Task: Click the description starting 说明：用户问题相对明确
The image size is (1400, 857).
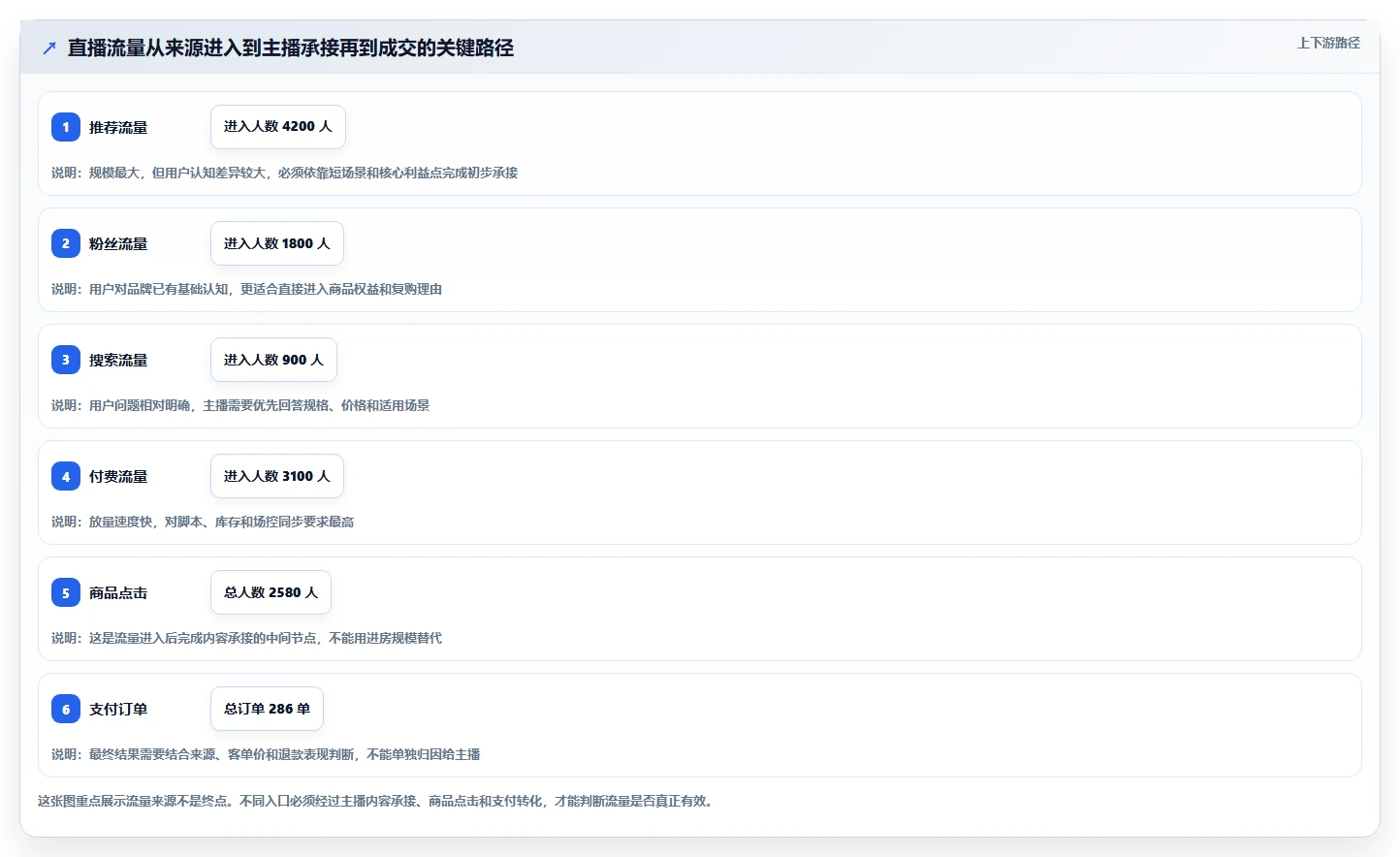Action: (x=240, y=405)
